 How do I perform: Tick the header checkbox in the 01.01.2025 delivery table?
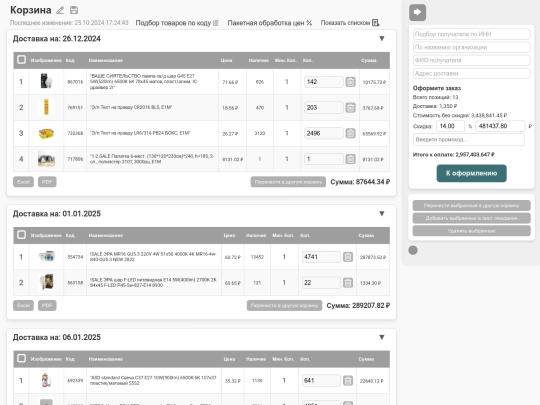click(21, 235)
